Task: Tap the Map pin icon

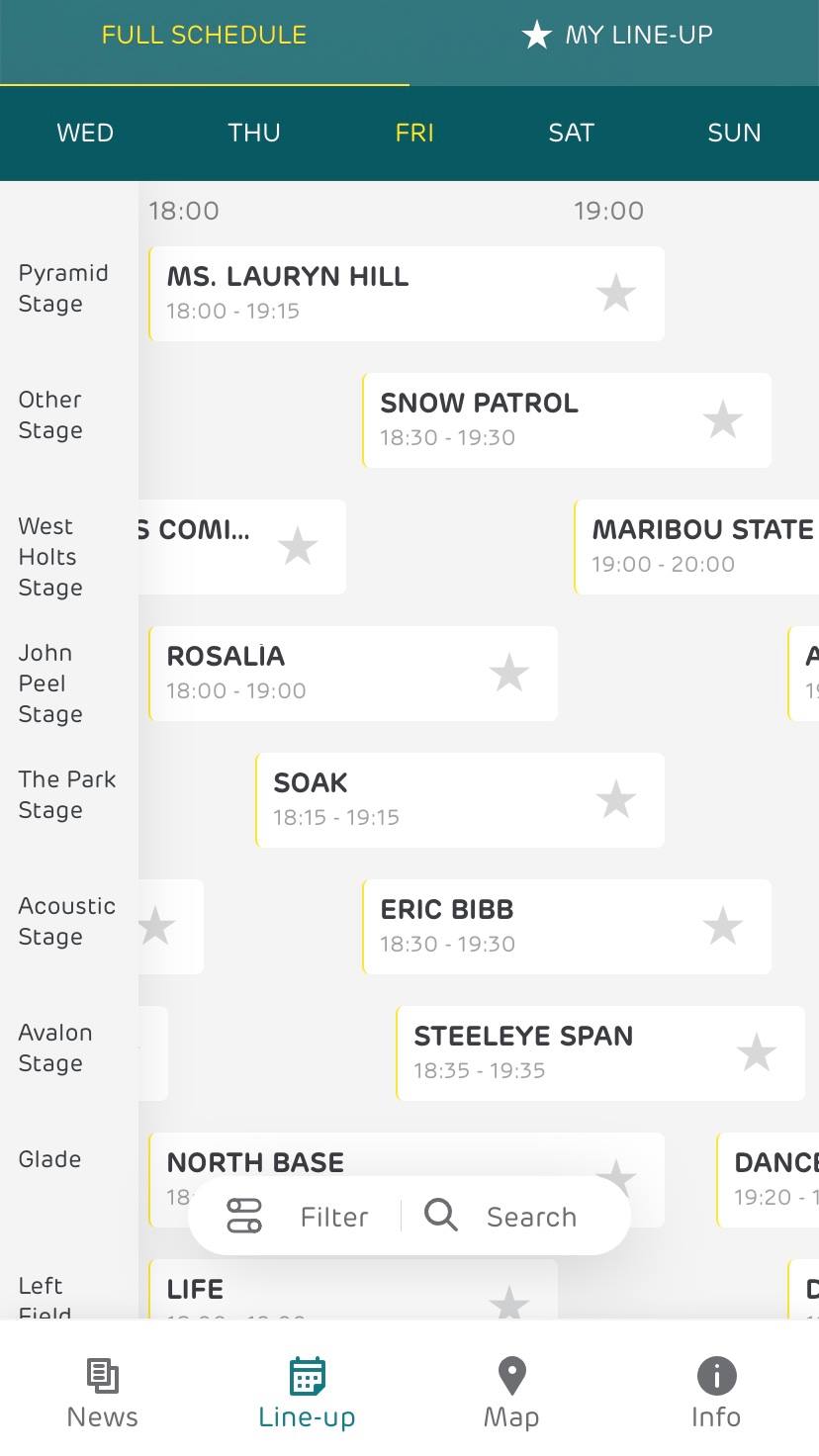Action: [511, 1376]
